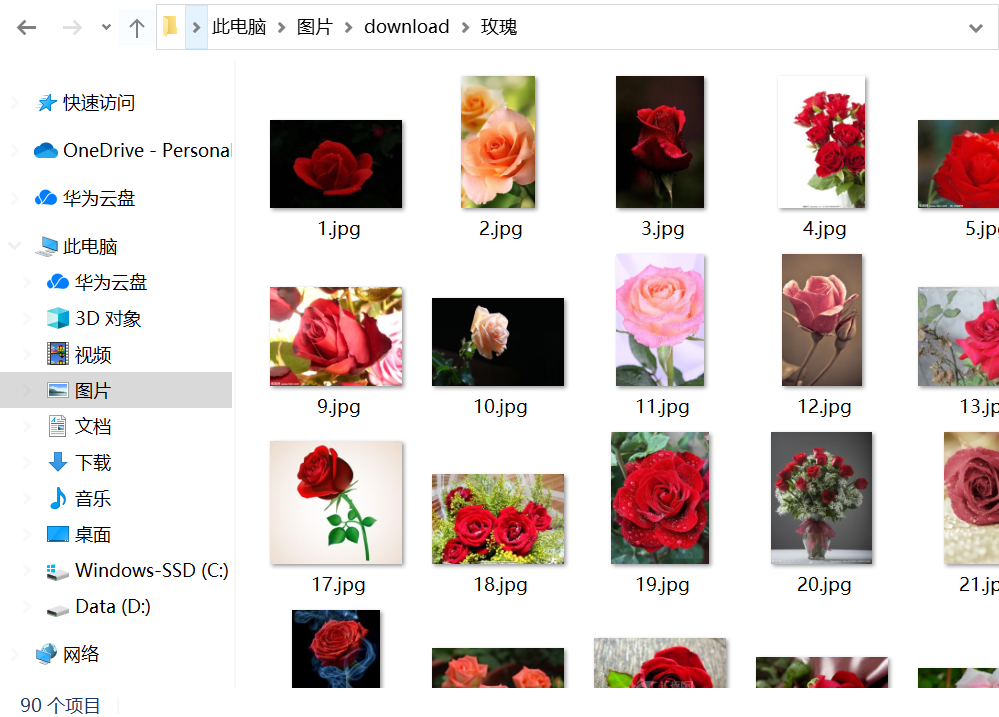Open 文档 document icon in sidebar
The width and height of the screenshot is (999, 717).
click(x=57, y=426)
